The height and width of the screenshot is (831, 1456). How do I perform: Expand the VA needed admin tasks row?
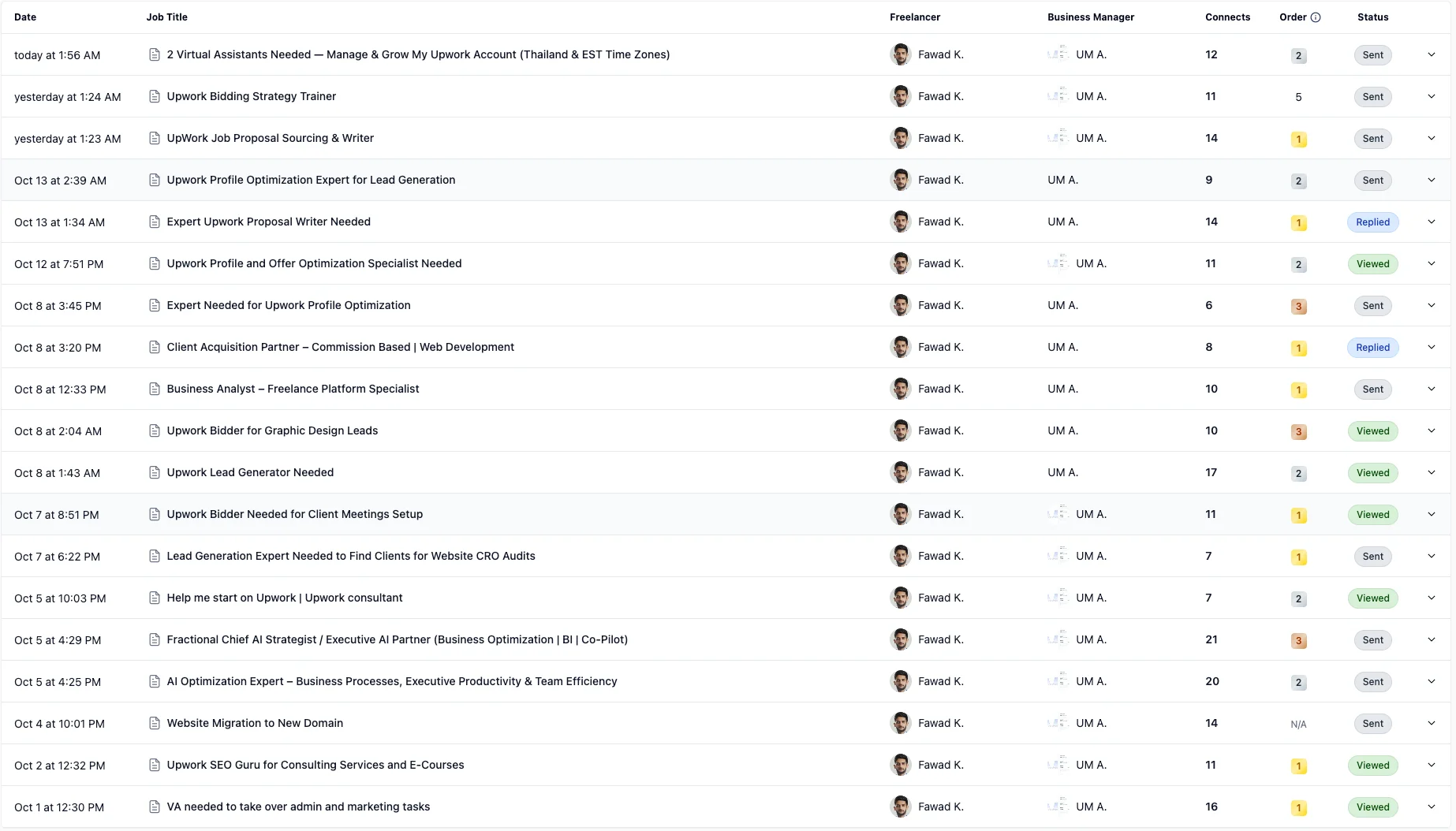[1431, 807]
